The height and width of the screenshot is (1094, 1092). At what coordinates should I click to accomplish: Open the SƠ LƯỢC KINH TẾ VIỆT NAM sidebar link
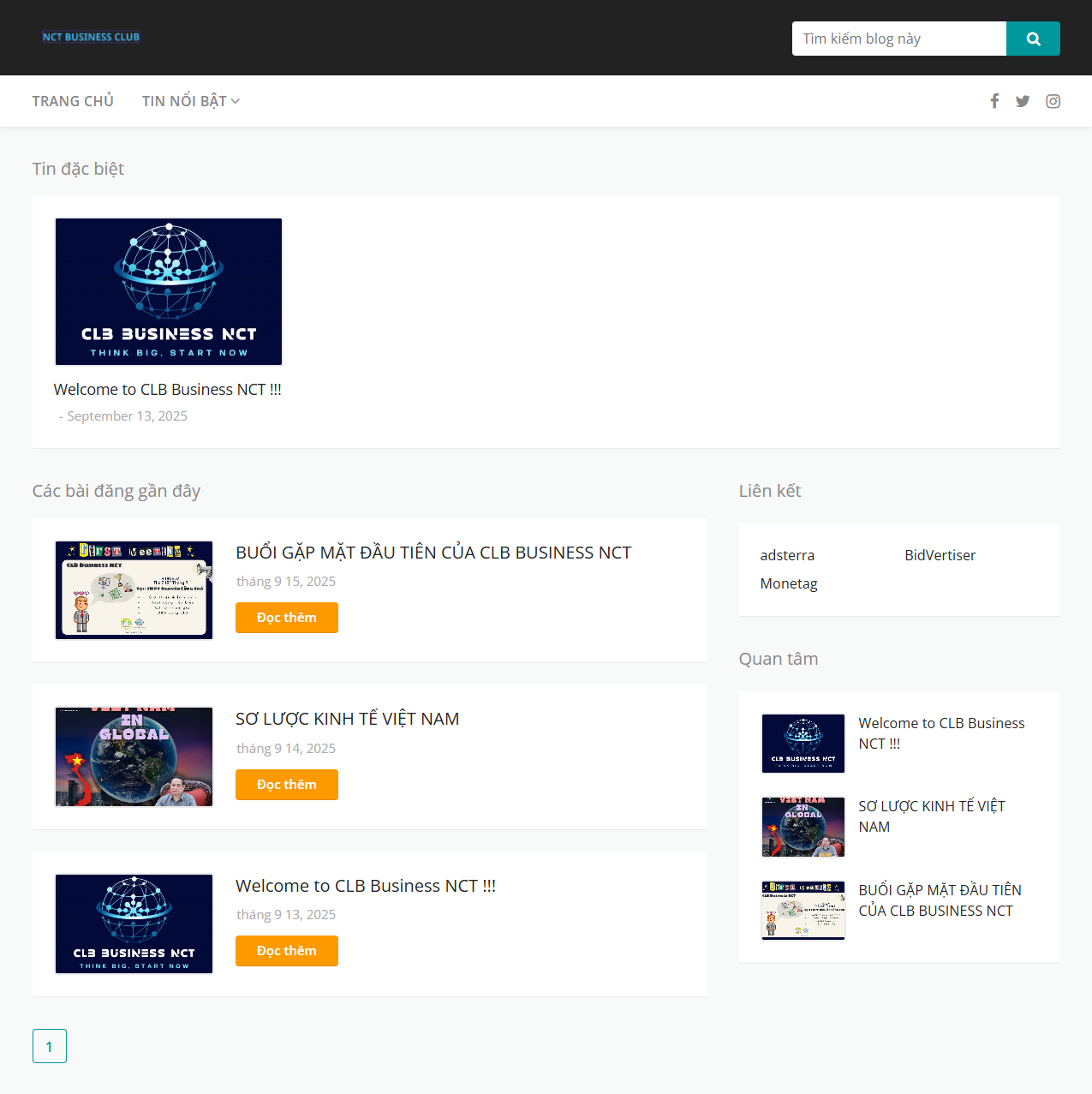tap(932, 816)
